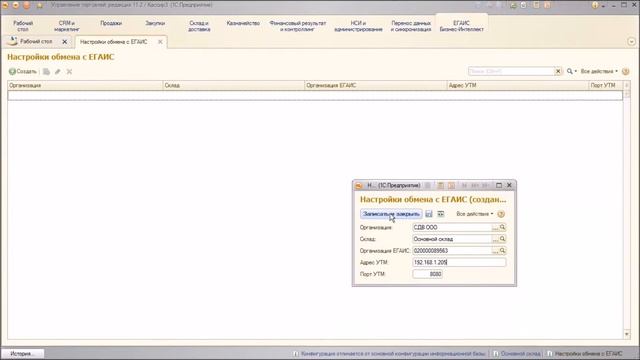The image size is (640, 360).
Task: Click the configuration differs notification in status bar
Action: [389, 353]
